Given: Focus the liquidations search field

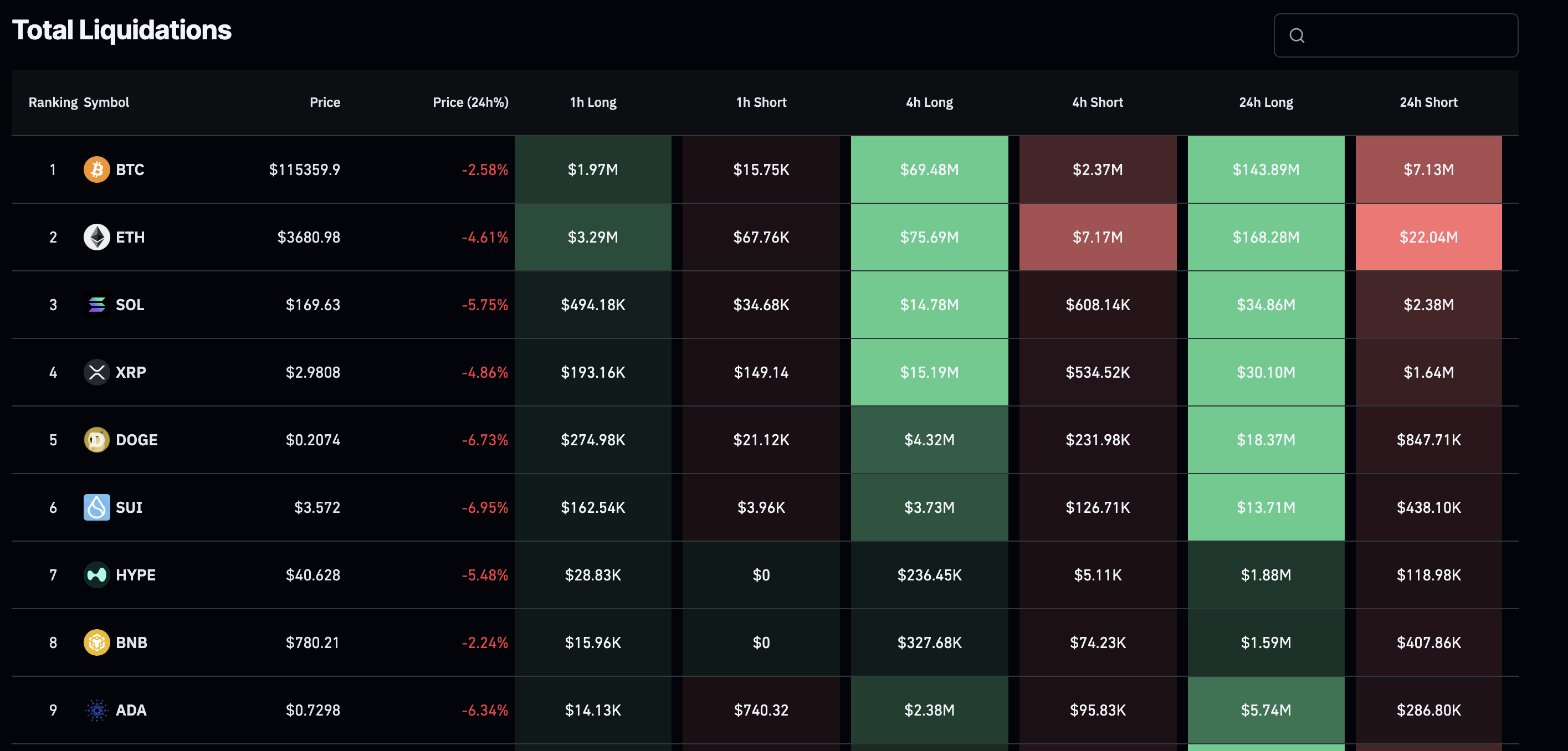Looking at the screenshot, I should click(x=1406, y=35).
